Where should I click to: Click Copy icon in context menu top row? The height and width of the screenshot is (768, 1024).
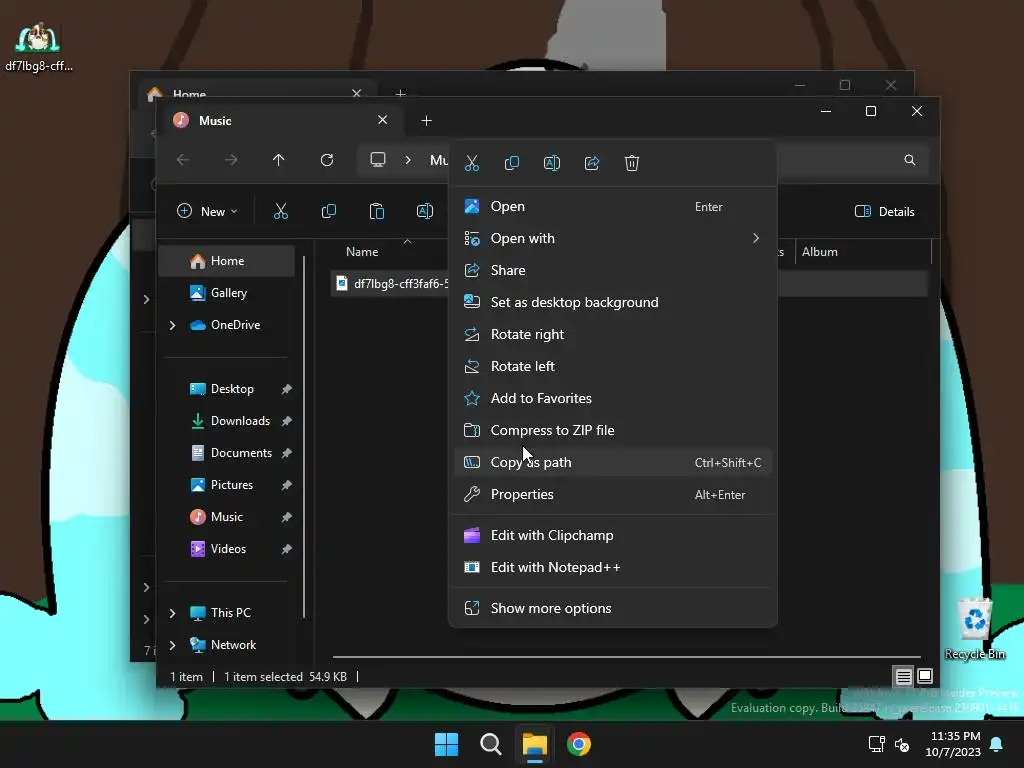tap(511, 163)
